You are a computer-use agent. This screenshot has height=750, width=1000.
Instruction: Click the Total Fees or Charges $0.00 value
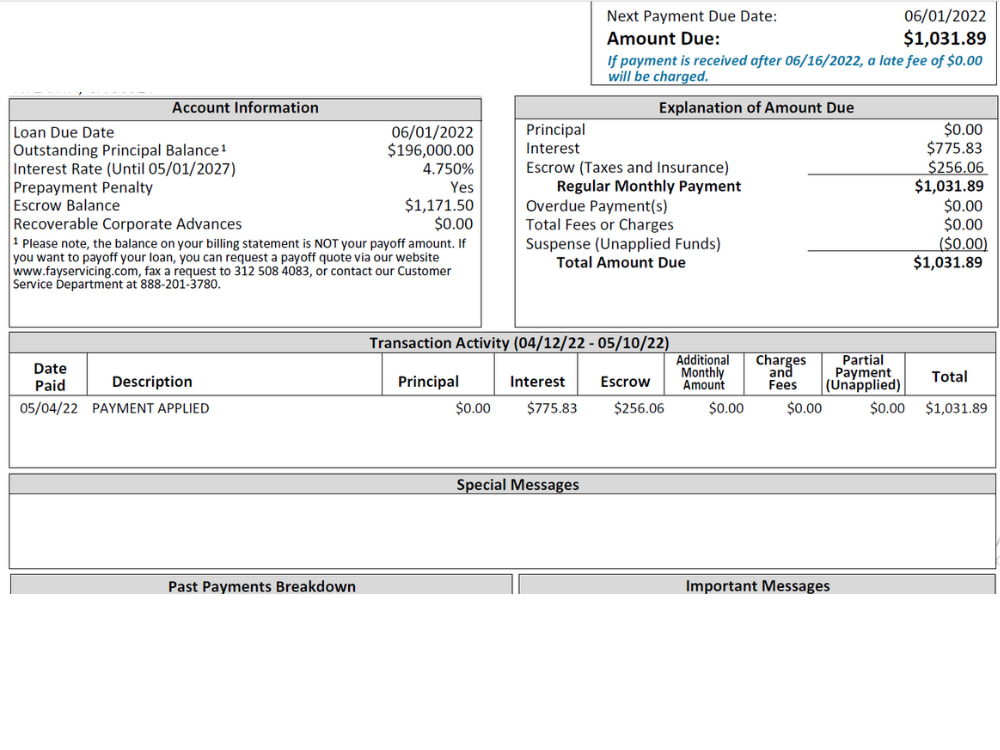[x=963, y=224]
